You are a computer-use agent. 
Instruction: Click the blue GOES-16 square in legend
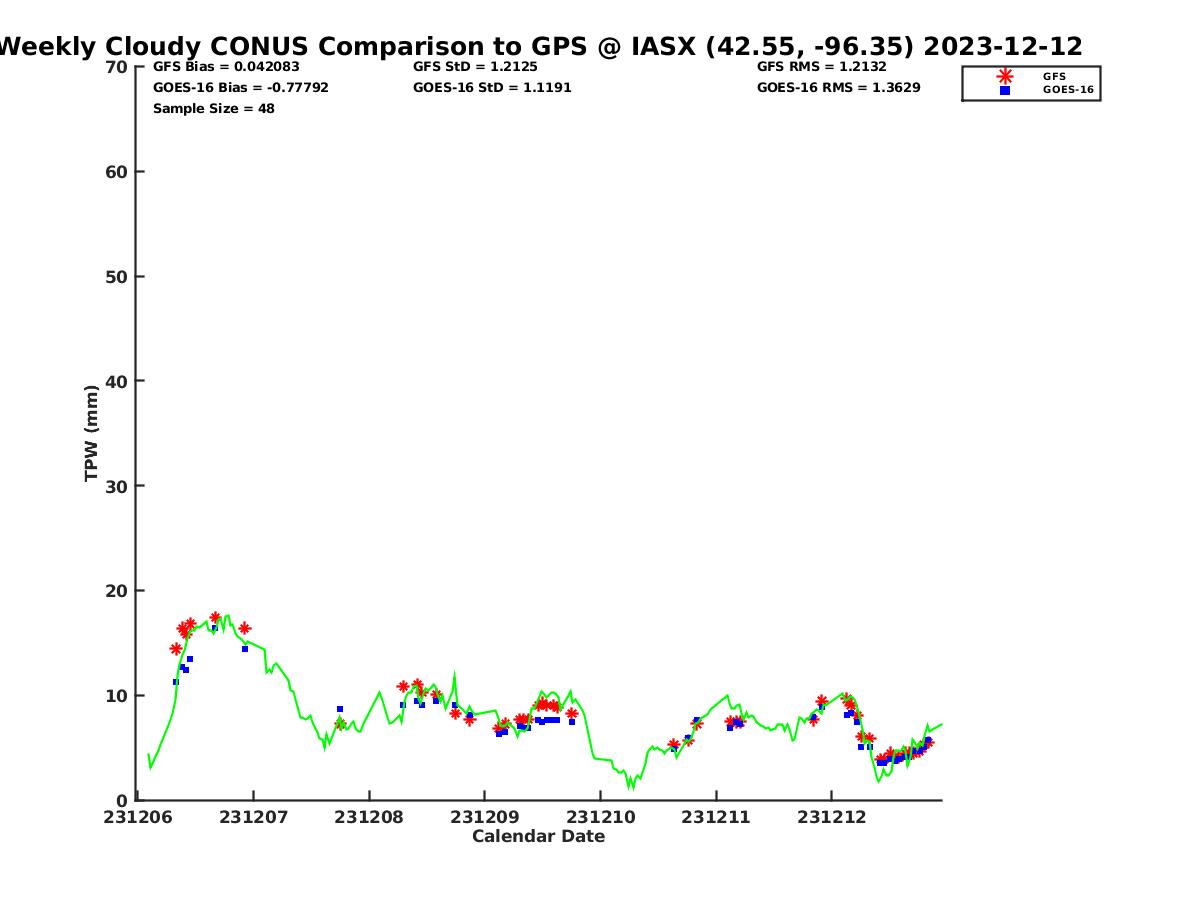click(1005, 90)
